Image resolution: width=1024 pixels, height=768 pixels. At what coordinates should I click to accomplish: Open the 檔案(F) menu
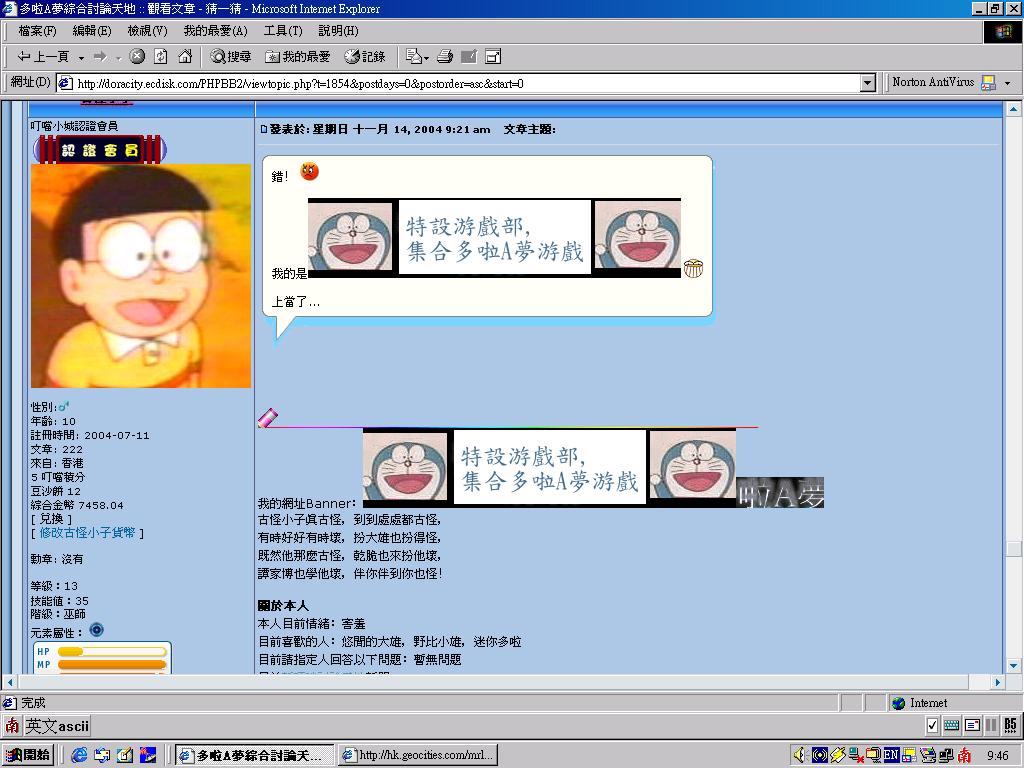pos(37,31)
